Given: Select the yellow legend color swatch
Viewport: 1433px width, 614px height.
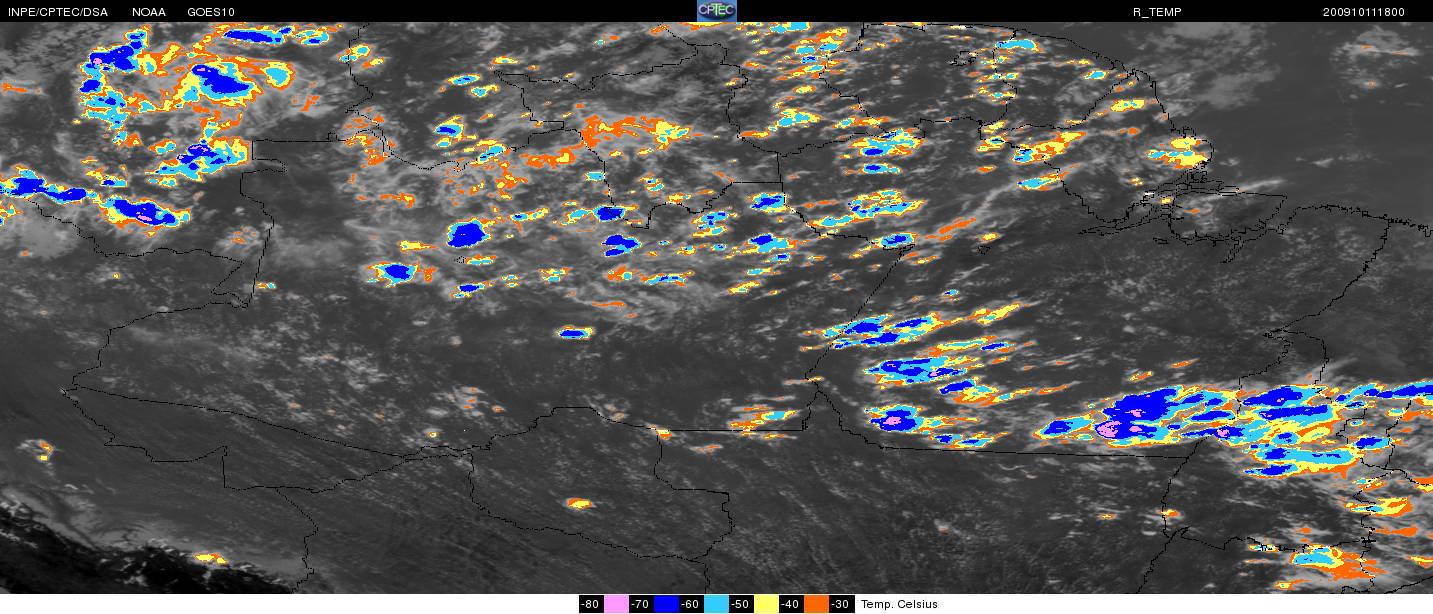Looking at the screenshot, I should point(766,604).
